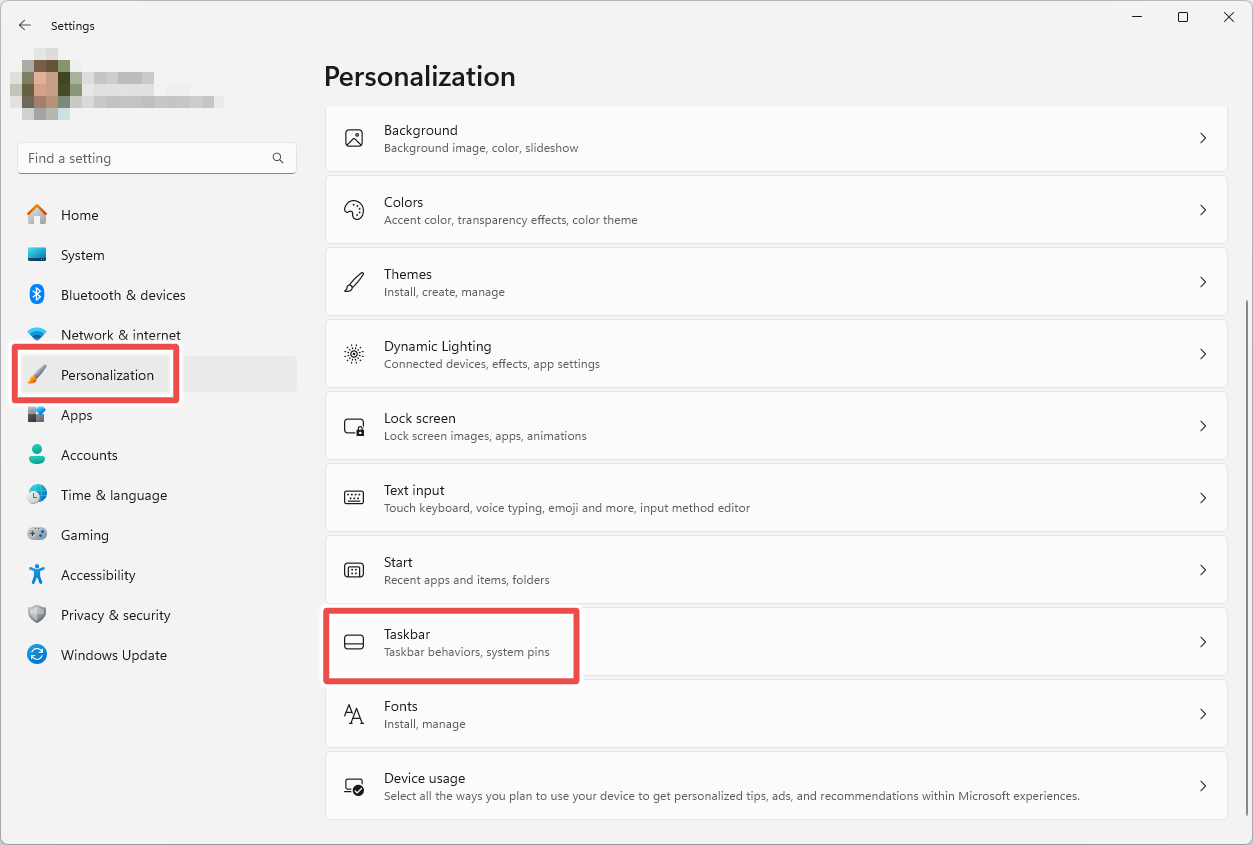Image resolution: width=1253 pixels, height=845 pixels.
Task: Click Recent apps and items, folders description
Action: (466, 580)
